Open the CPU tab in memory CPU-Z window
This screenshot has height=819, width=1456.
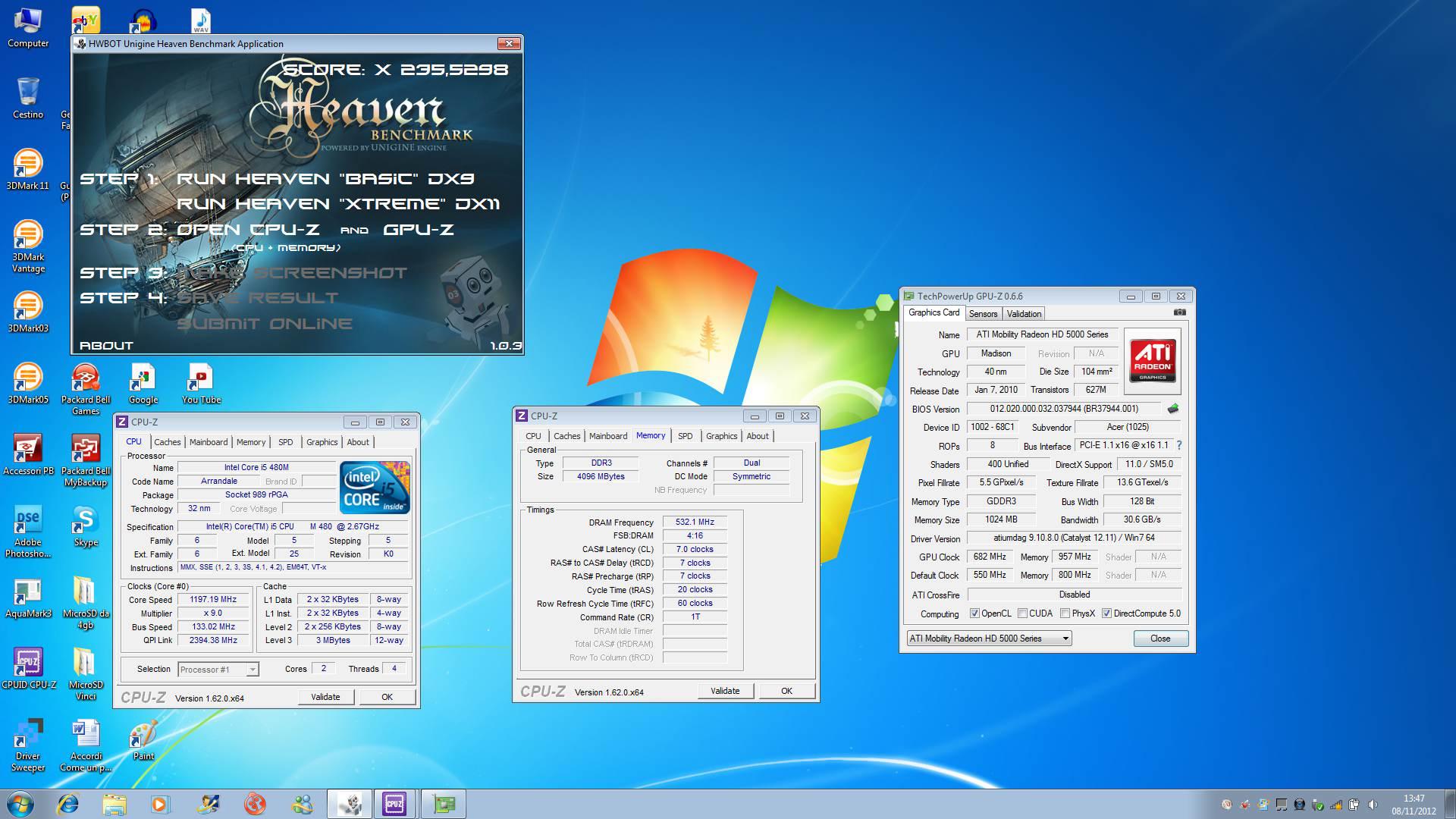[x=533, y=436]
